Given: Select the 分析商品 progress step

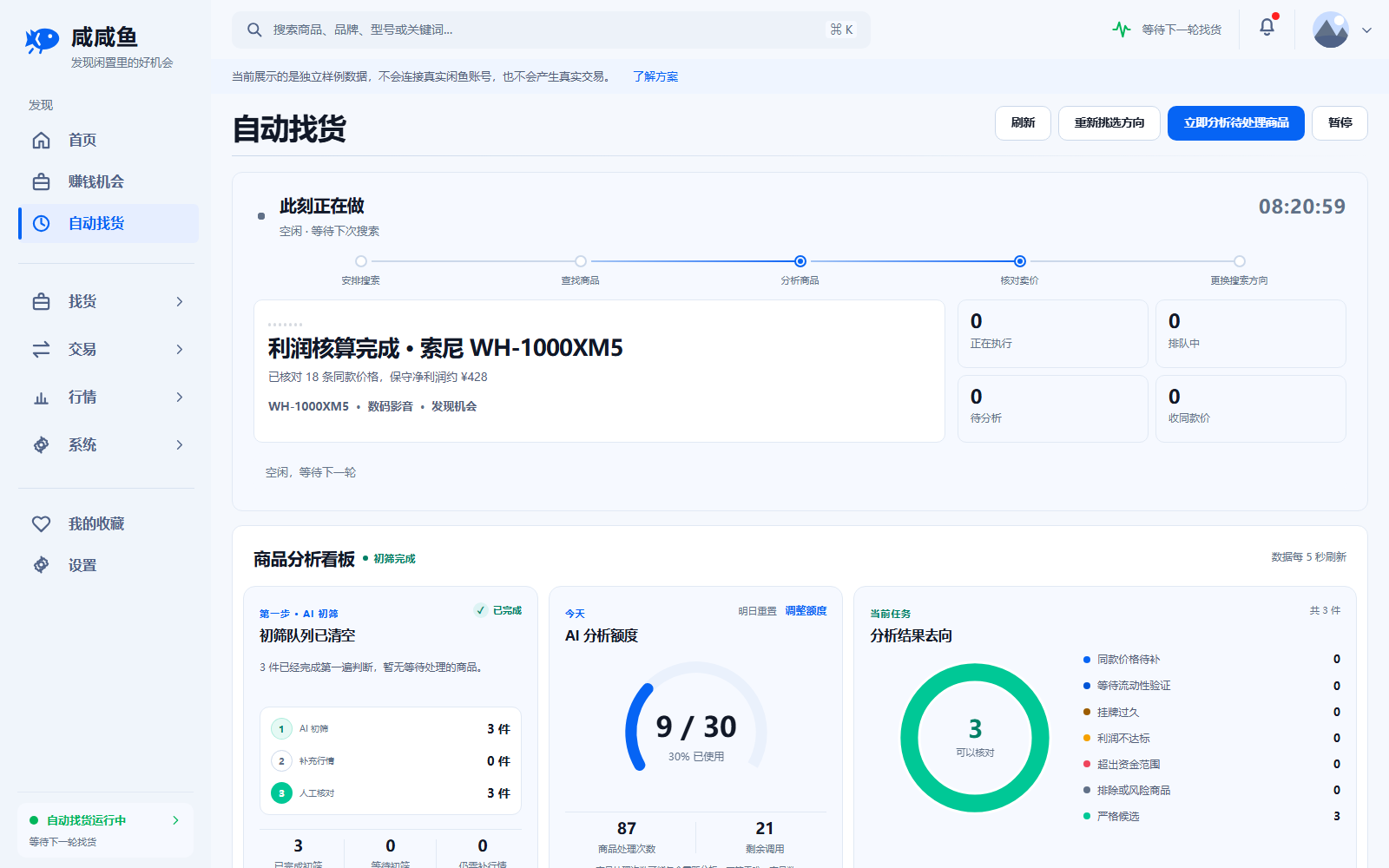Looking at the screenshot, I should (800, 261).
